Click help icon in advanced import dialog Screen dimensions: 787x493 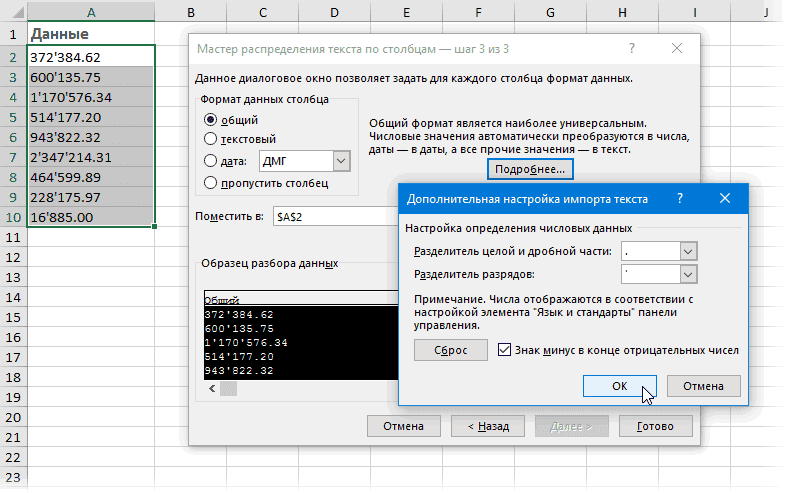point(679,199)
